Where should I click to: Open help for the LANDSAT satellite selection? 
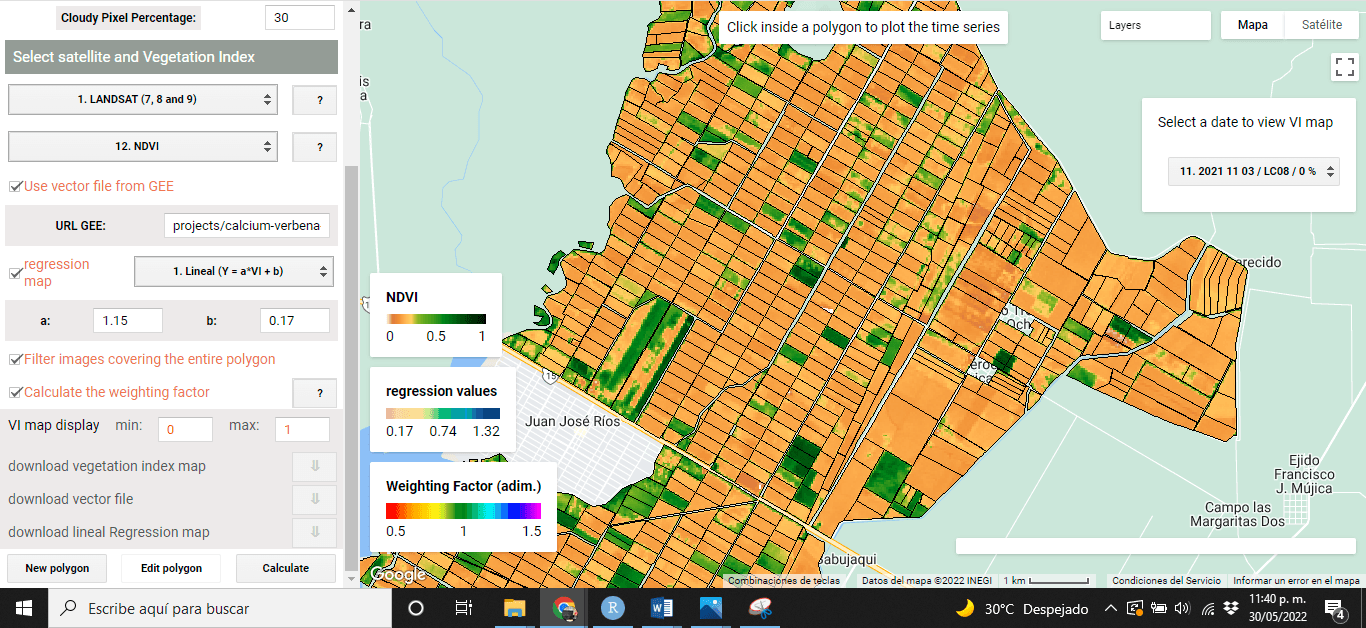314,100
